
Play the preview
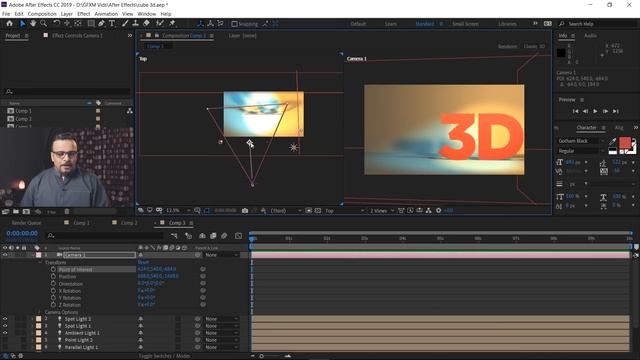(x=595, y=111)
